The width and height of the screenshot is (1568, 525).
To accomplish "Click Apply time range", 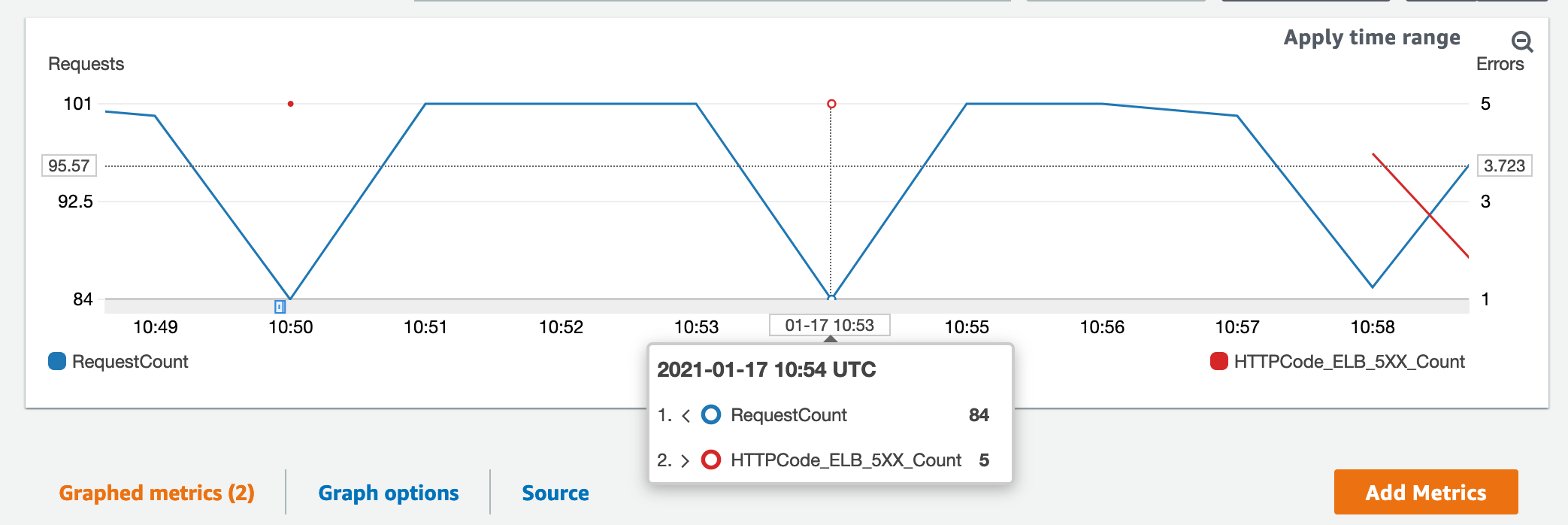I will 1372,38.
